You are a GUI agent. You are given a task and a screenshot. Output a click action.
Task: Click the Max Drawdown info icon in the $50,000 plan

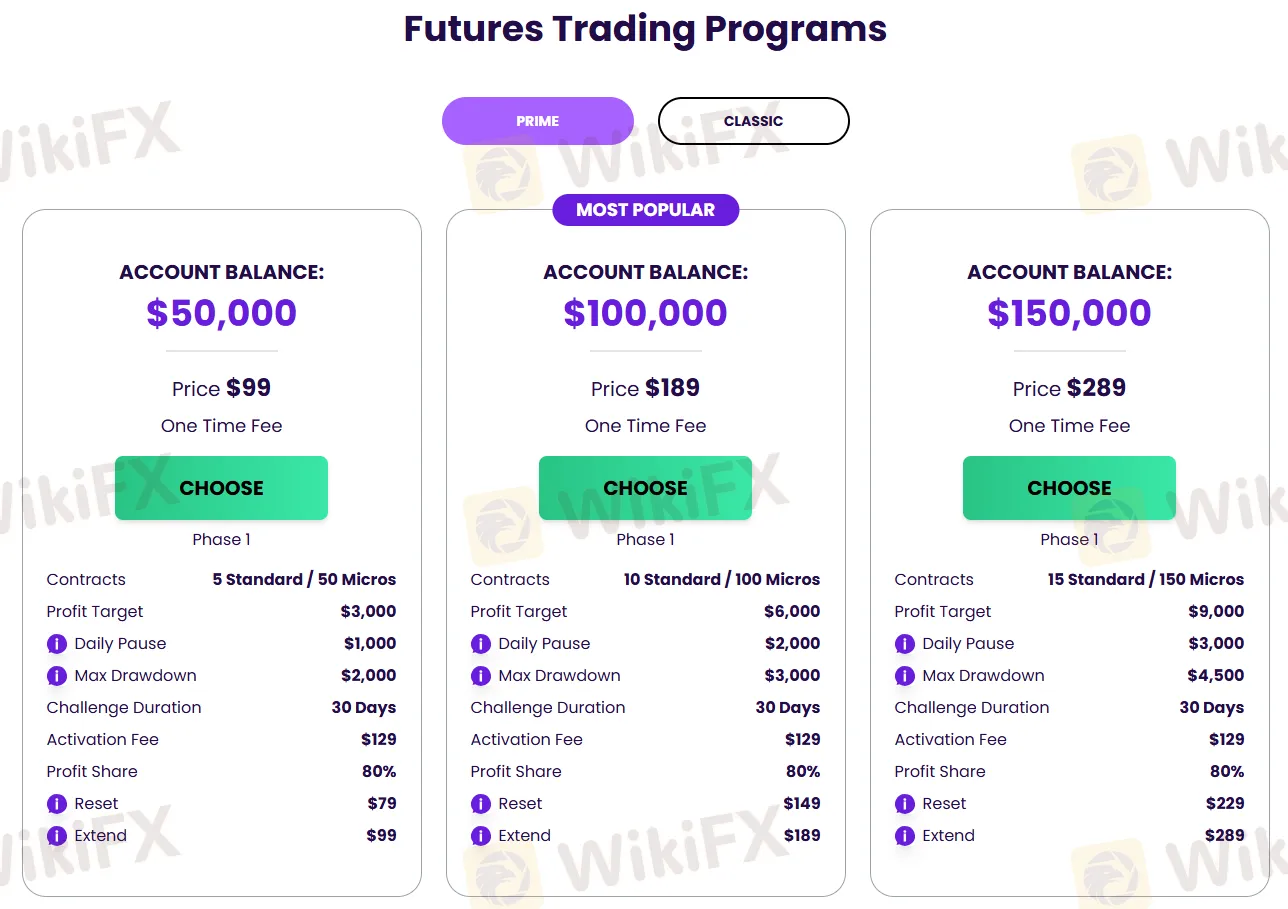coord(57,676)
